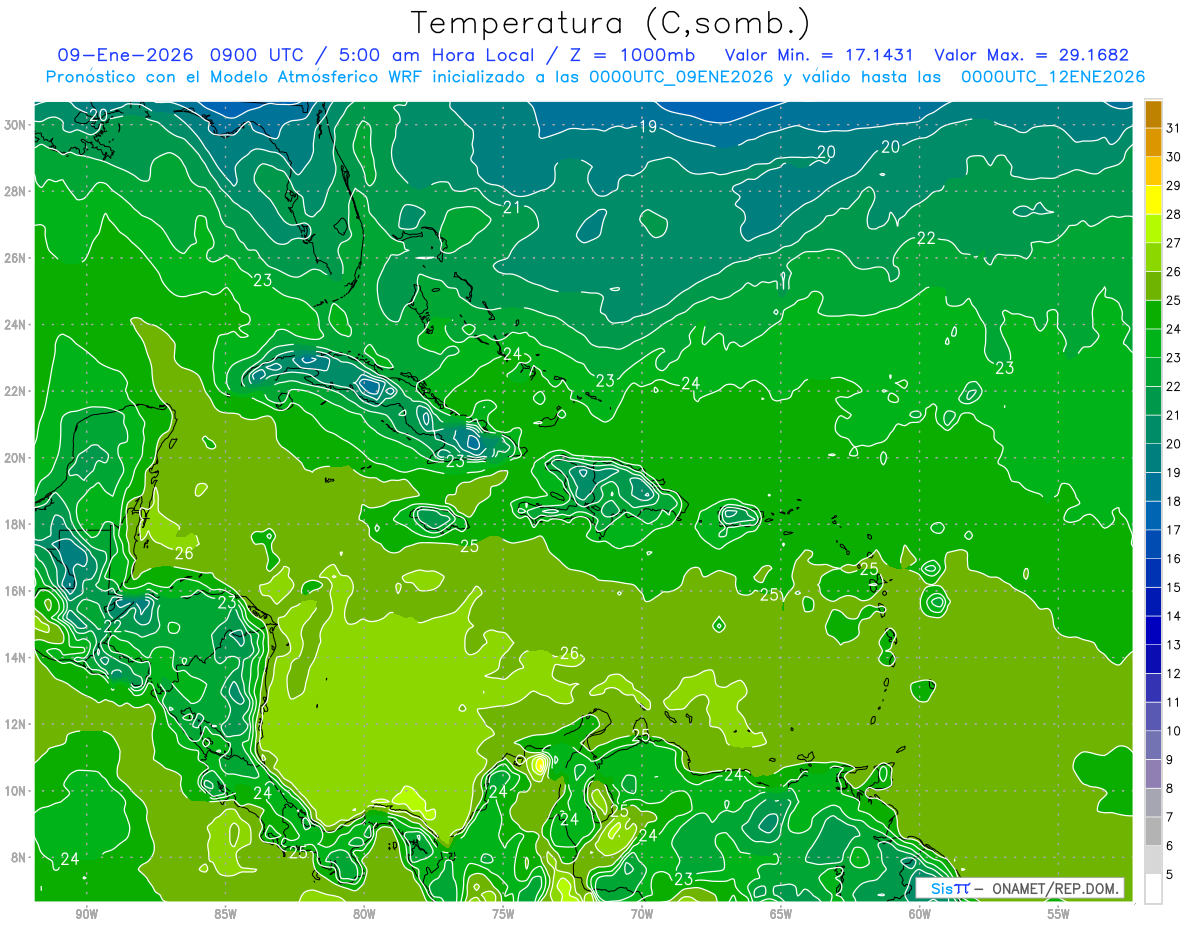Click the purple swatch between 9 and 10
Screen dimensions: 1200x927
coord(1153,745)
